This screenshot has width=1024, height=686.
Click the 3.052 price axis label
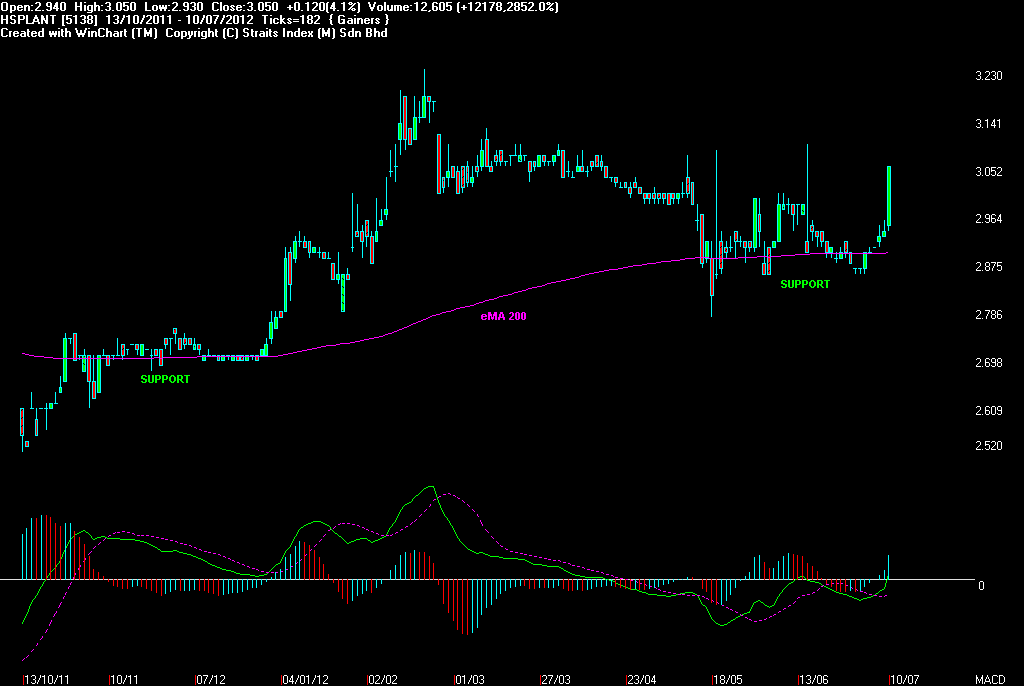tap(989, 171)
